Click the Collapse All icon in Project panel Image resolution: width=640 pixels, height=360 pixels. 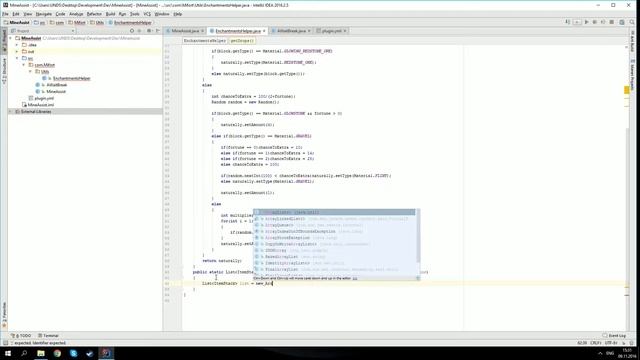point(140,31)
